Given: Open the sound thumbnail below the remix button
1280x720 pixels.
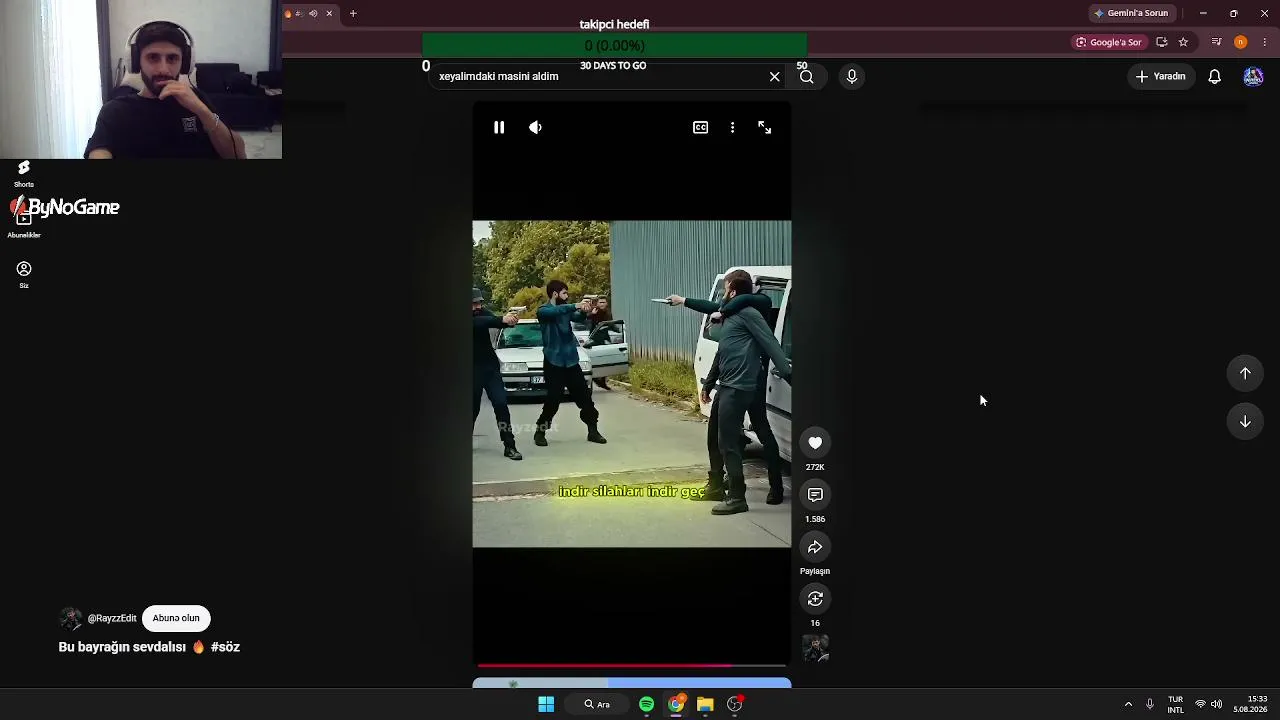Looking at the screenshot, I should click(815, 649).
